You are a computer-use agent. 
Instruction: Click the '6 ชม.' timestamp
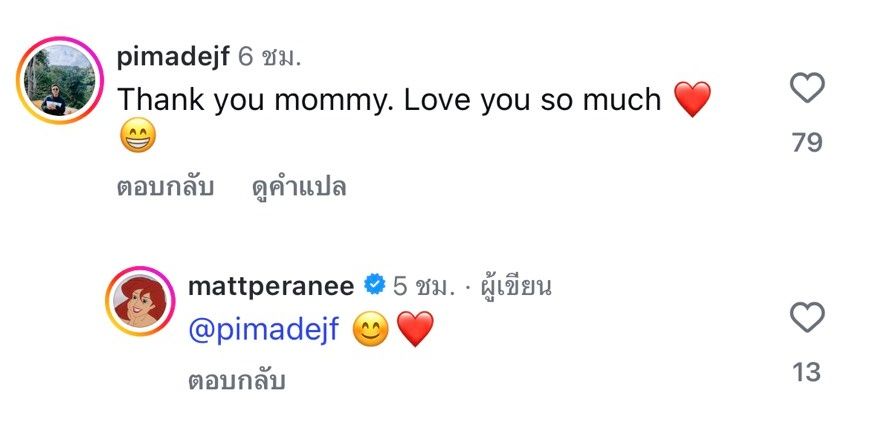click(269, 57)
